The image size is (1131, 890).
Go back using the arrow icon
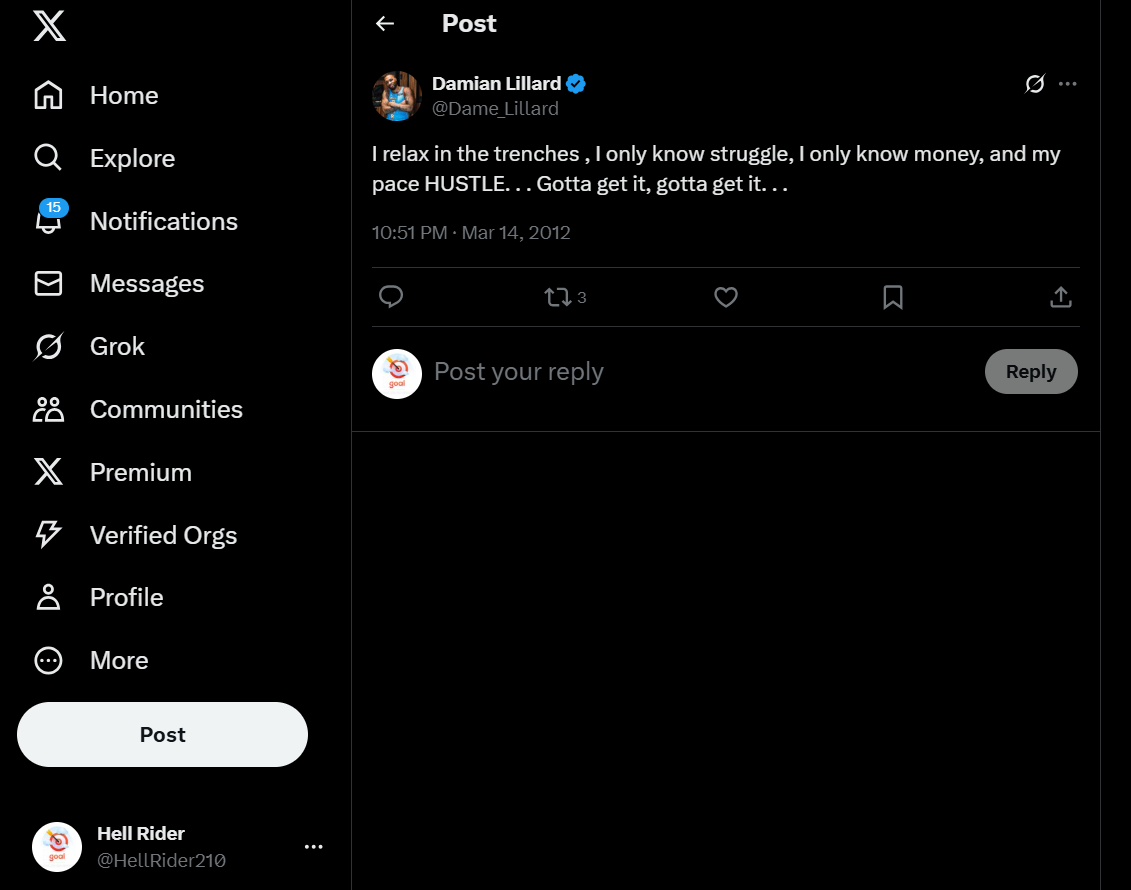click(x=385, y=24)
